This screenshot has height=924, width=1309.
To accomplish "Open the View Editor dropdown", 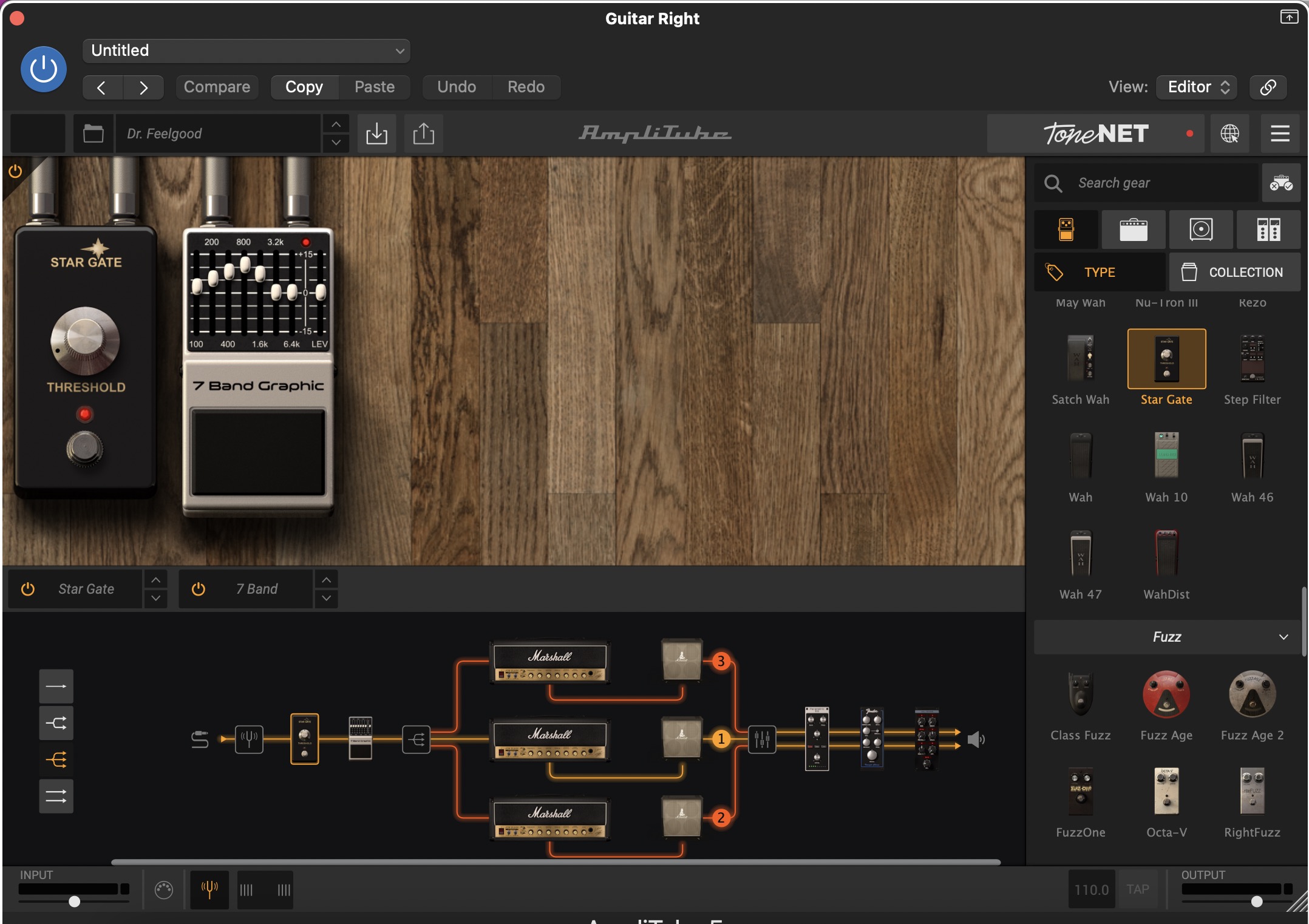I will coord(1197,87).
